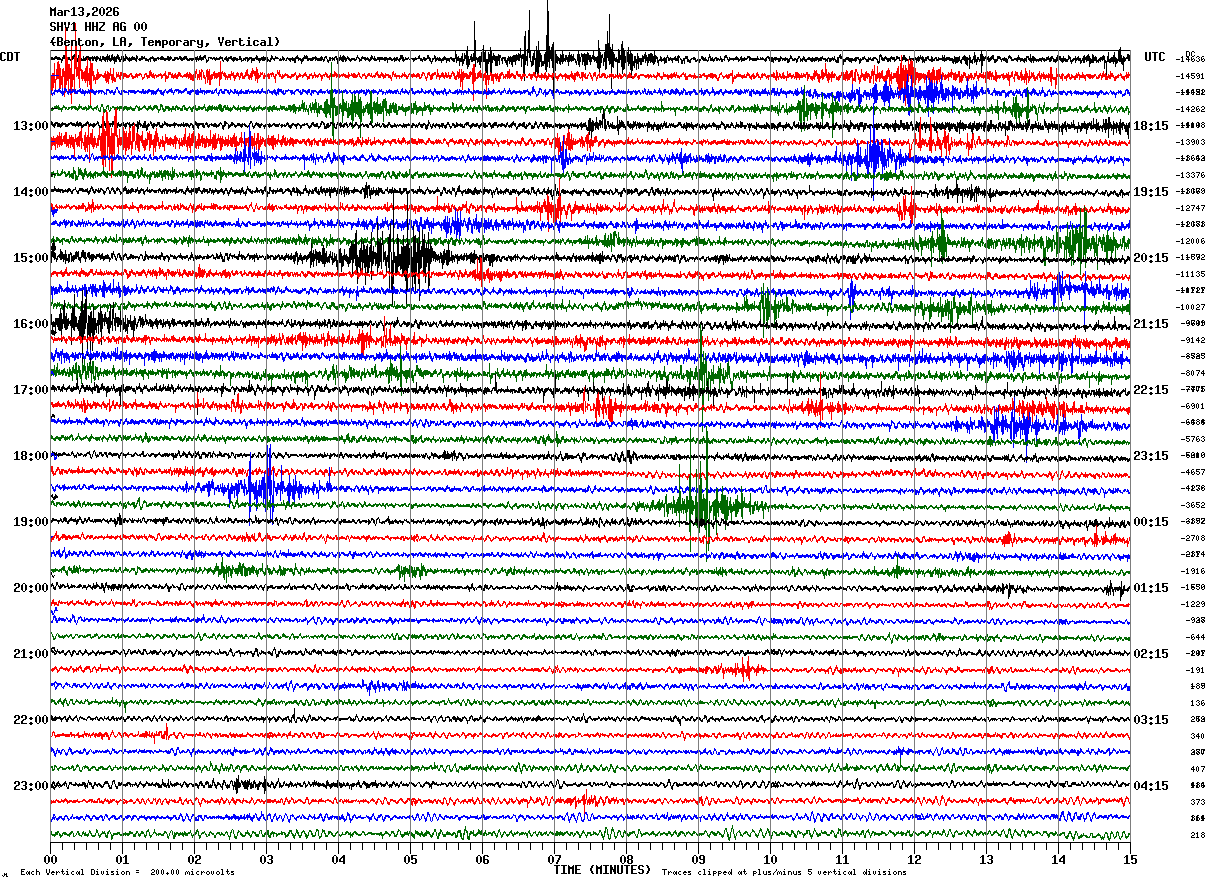1210x886 pixels.
Task: Select the 01:15 UTC time label
Action: coord(1150,588)
